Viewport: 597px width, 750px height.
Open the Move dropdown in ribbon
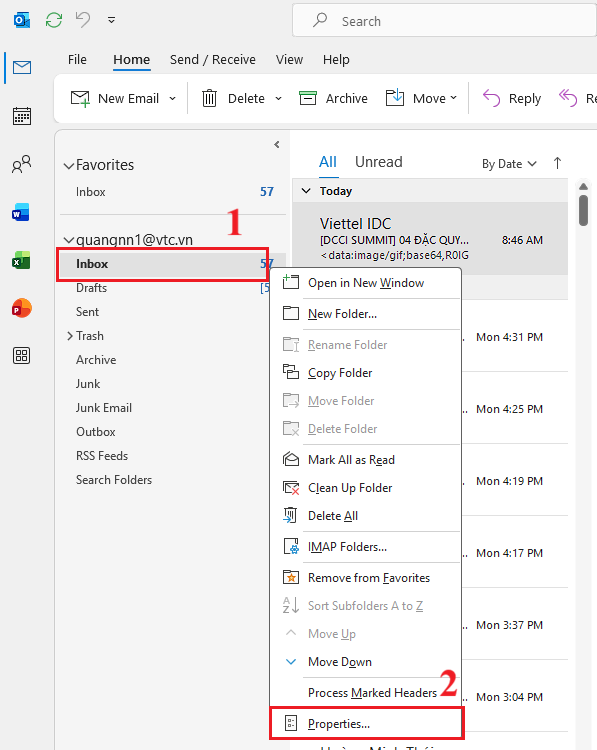point(421,98)
